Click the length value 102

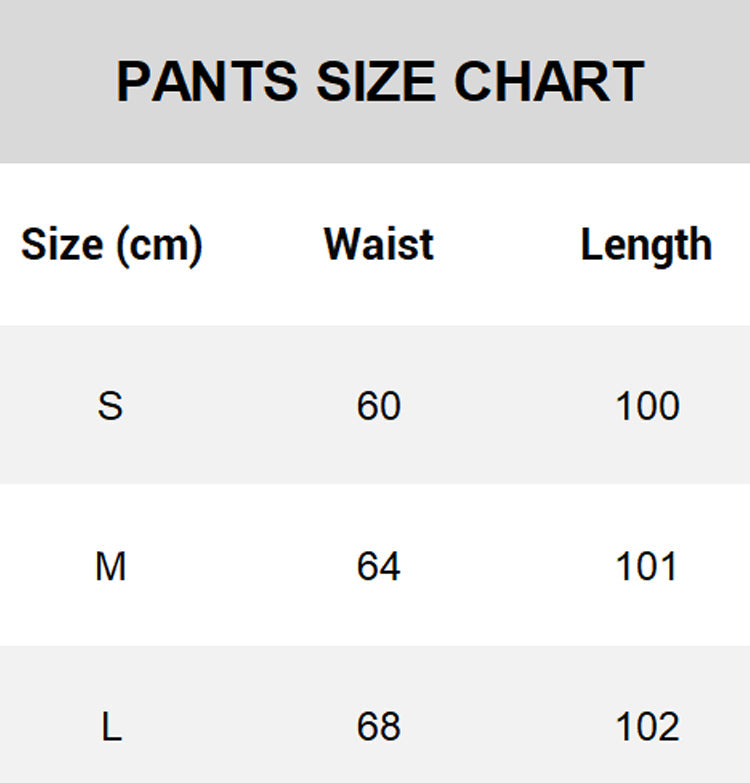click(647, 727)
